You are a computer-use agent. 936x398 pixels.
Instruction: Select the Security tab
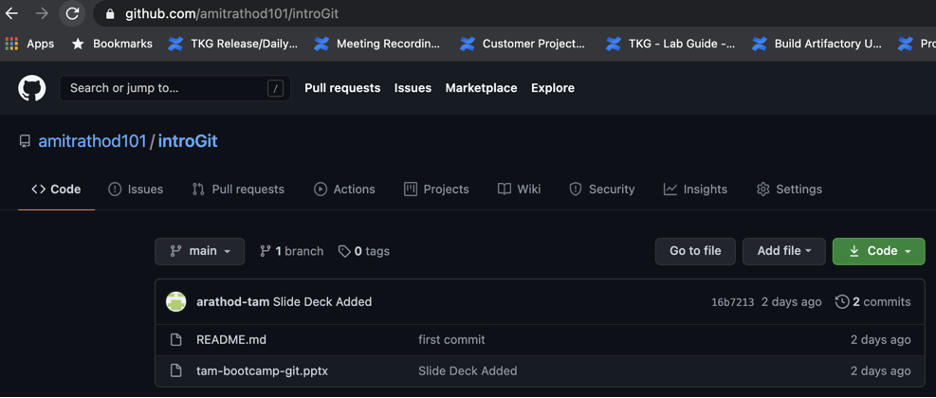point(602,189)
